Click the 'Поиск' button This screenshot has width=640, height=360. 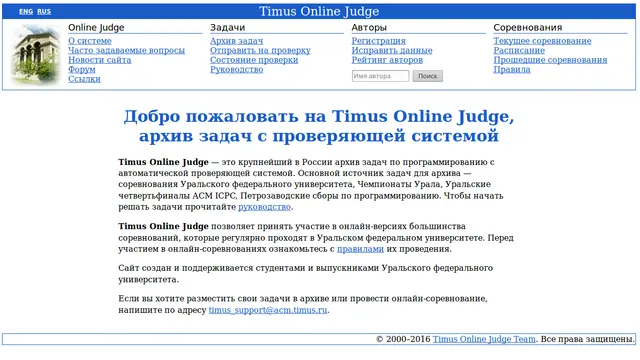pyautogui.click(x=427, y=76)
